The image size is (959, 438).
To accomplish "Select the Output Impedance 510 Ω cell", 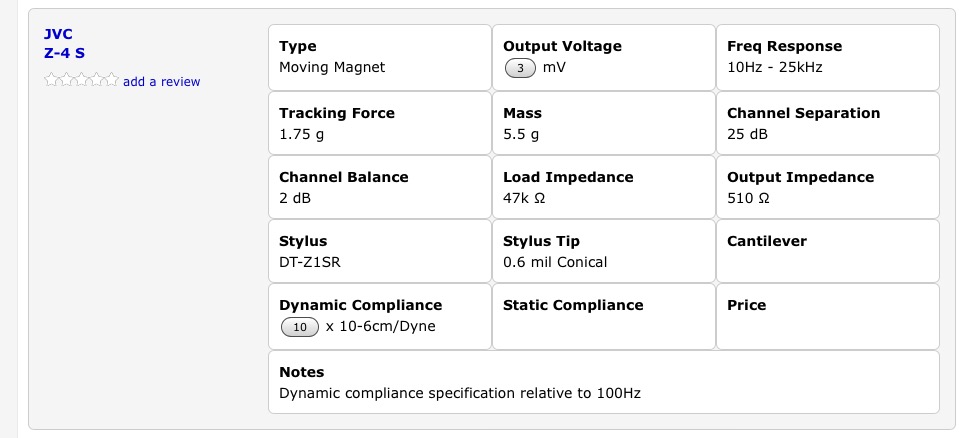I will coord(828,187).
